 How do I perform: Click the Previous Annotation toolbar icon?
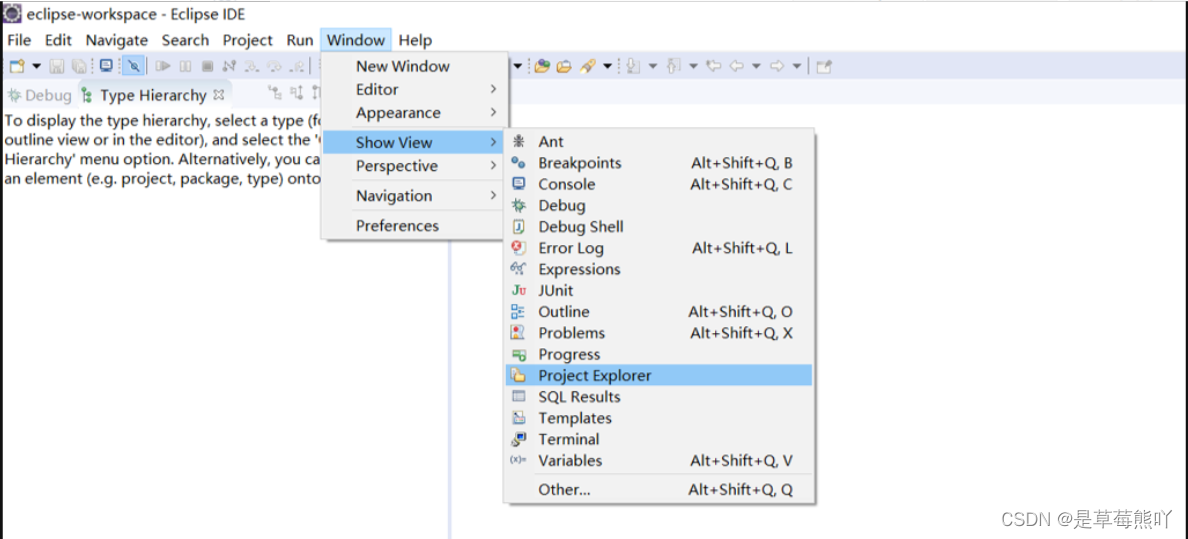click(x=673, y=66)
